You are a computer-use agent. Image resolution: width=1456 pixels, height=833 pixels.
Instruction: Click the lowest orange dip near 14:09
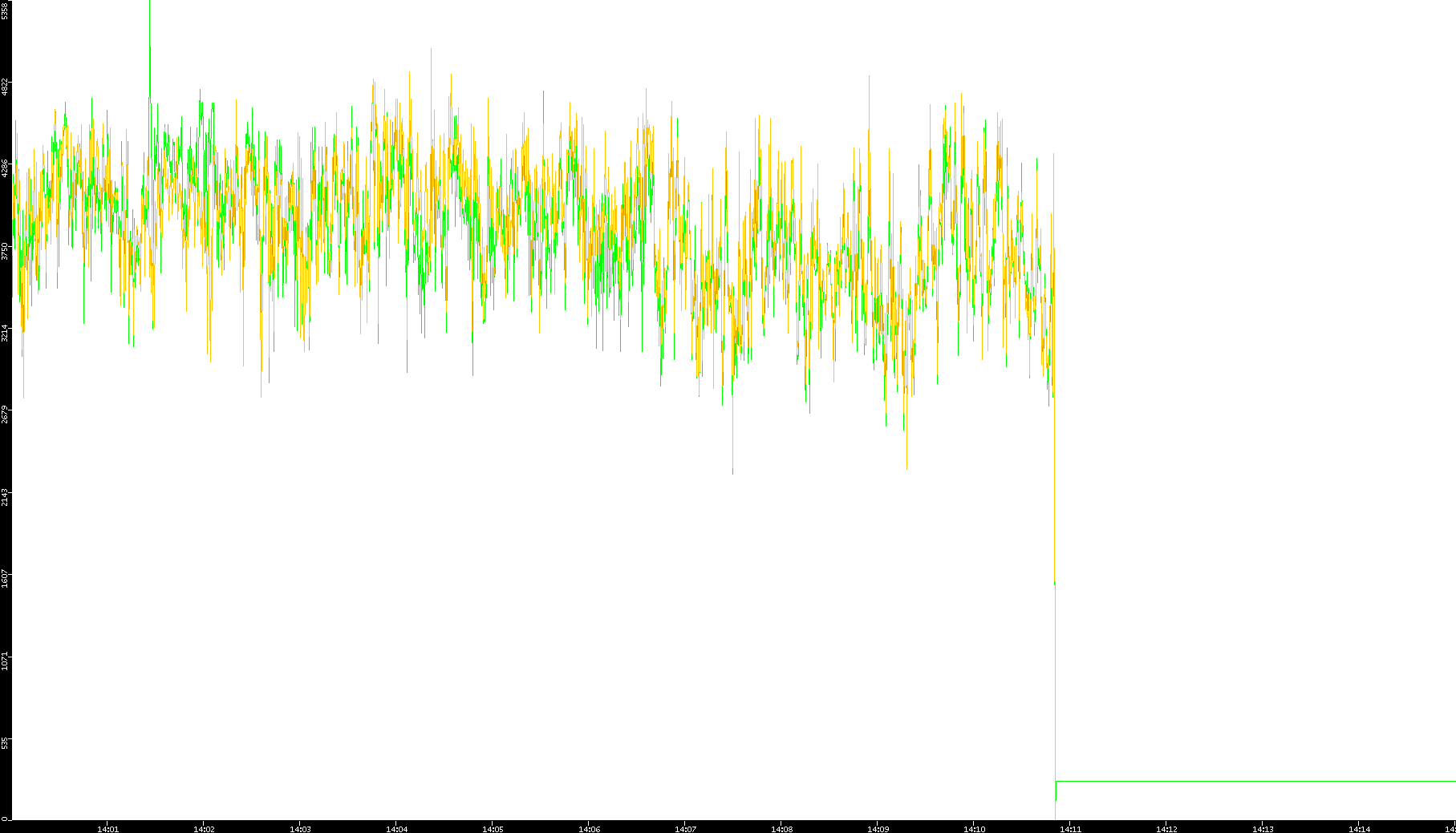click(x=906, y=465)
